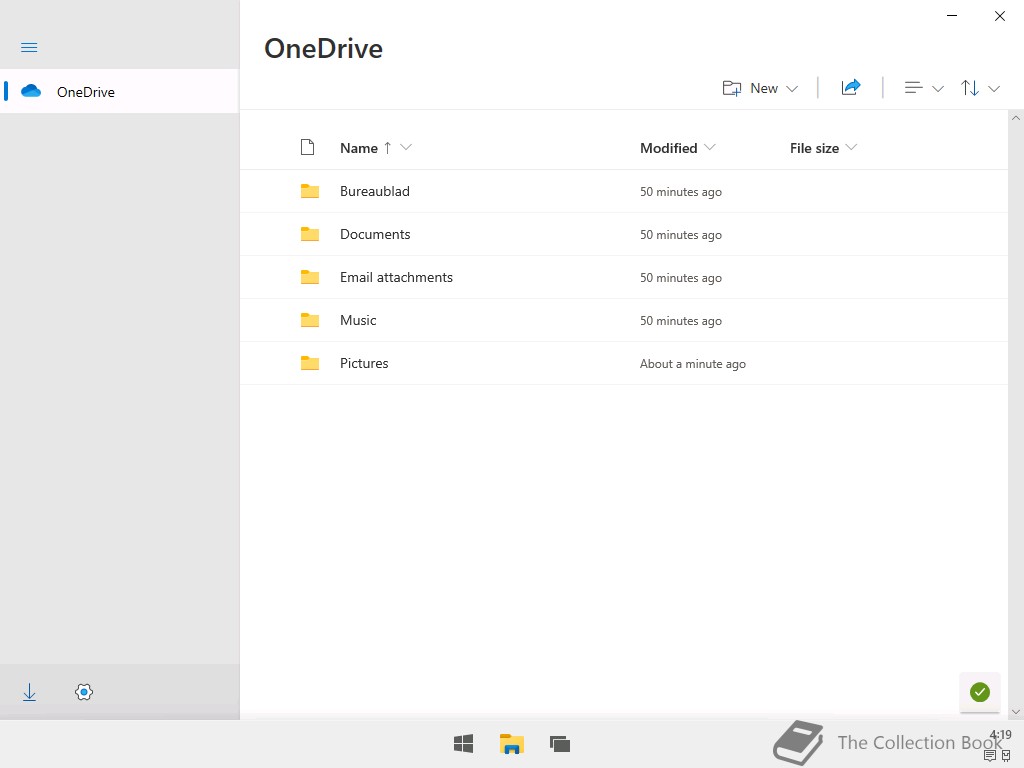Image resolution: width=1024 pixels, height=768 pixels.
Task: Click '50 minutes ago' in the Music row
Action: point(680,321)
